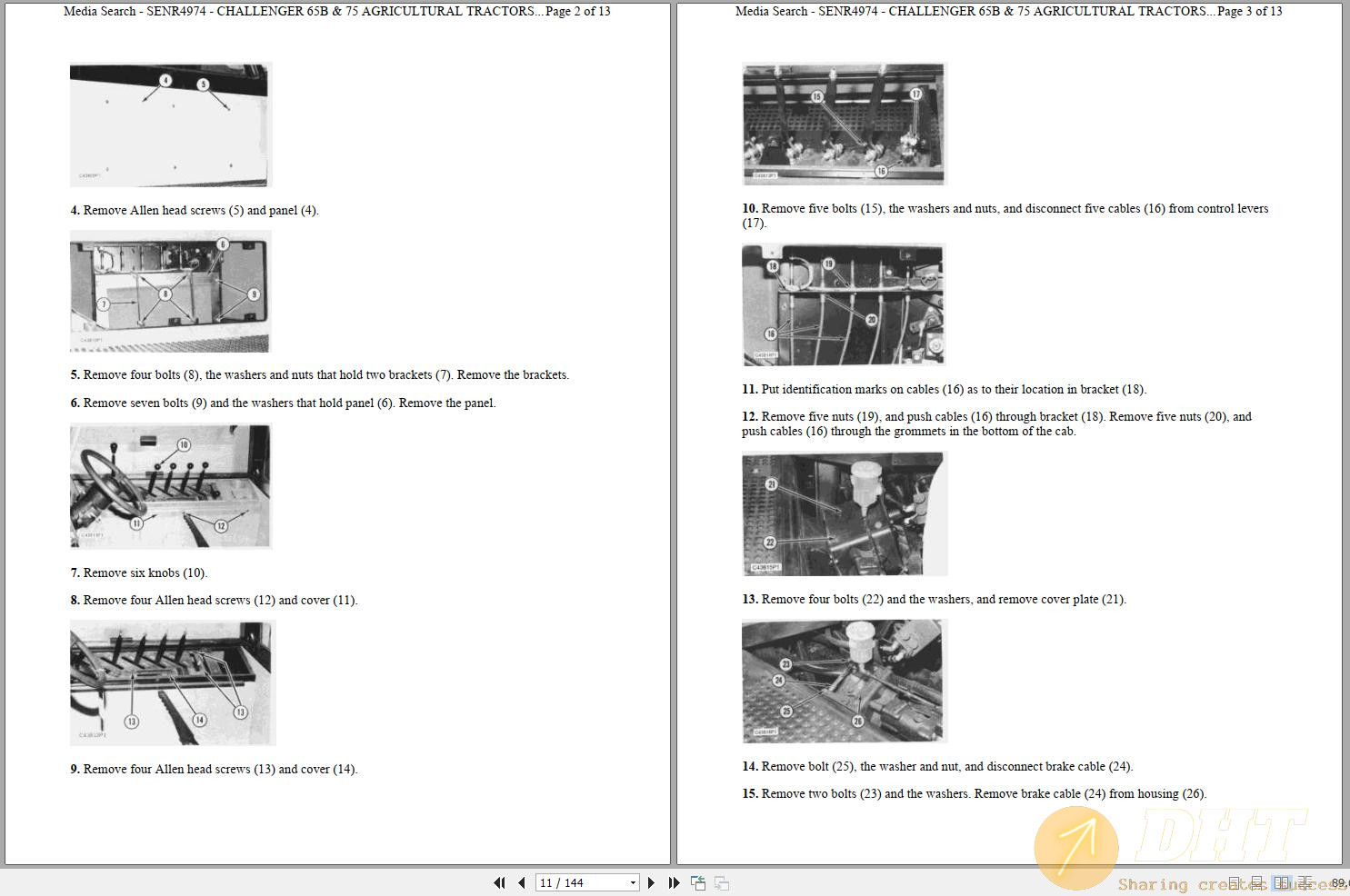Go to previous page
The width and height of the screenshot is (1350, 896).
click(521, 882)
